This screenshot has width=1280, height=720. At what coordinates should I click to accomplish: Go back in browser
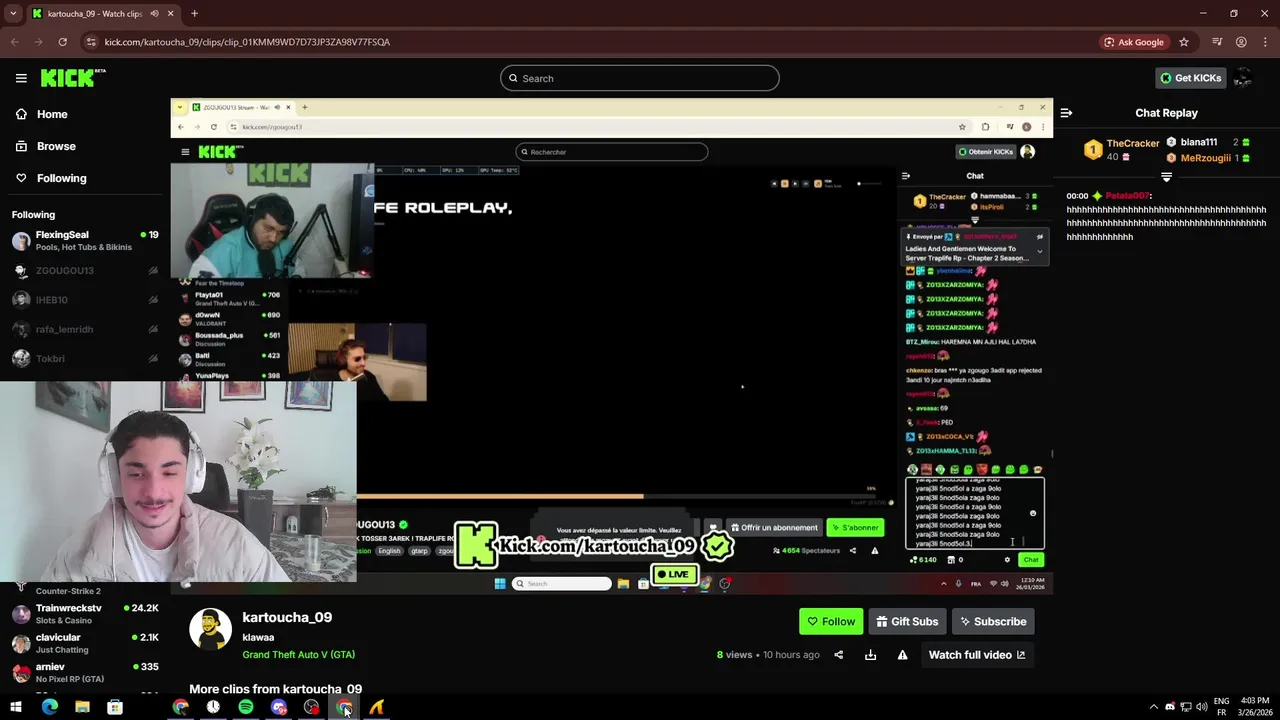pyautogui.click(x=14, y=42)
